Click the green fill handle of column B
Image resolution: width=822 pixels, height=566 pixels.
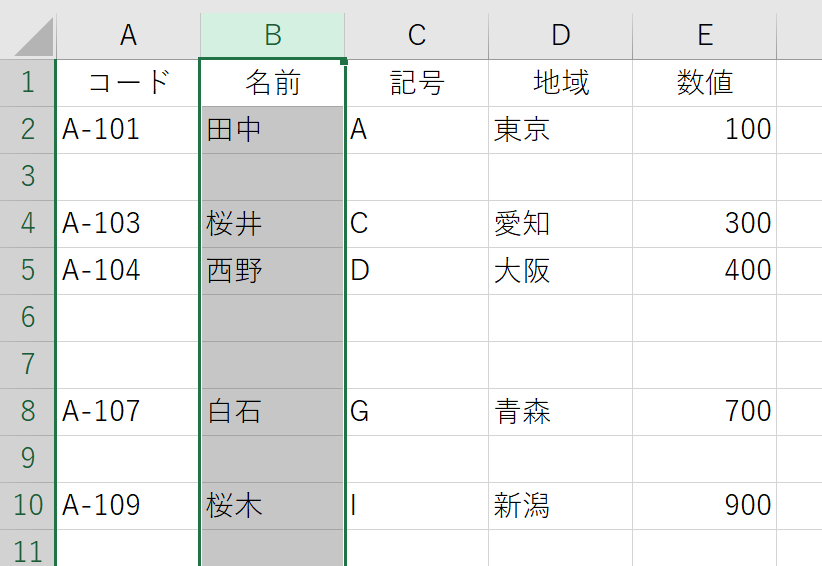pos(344,61)
